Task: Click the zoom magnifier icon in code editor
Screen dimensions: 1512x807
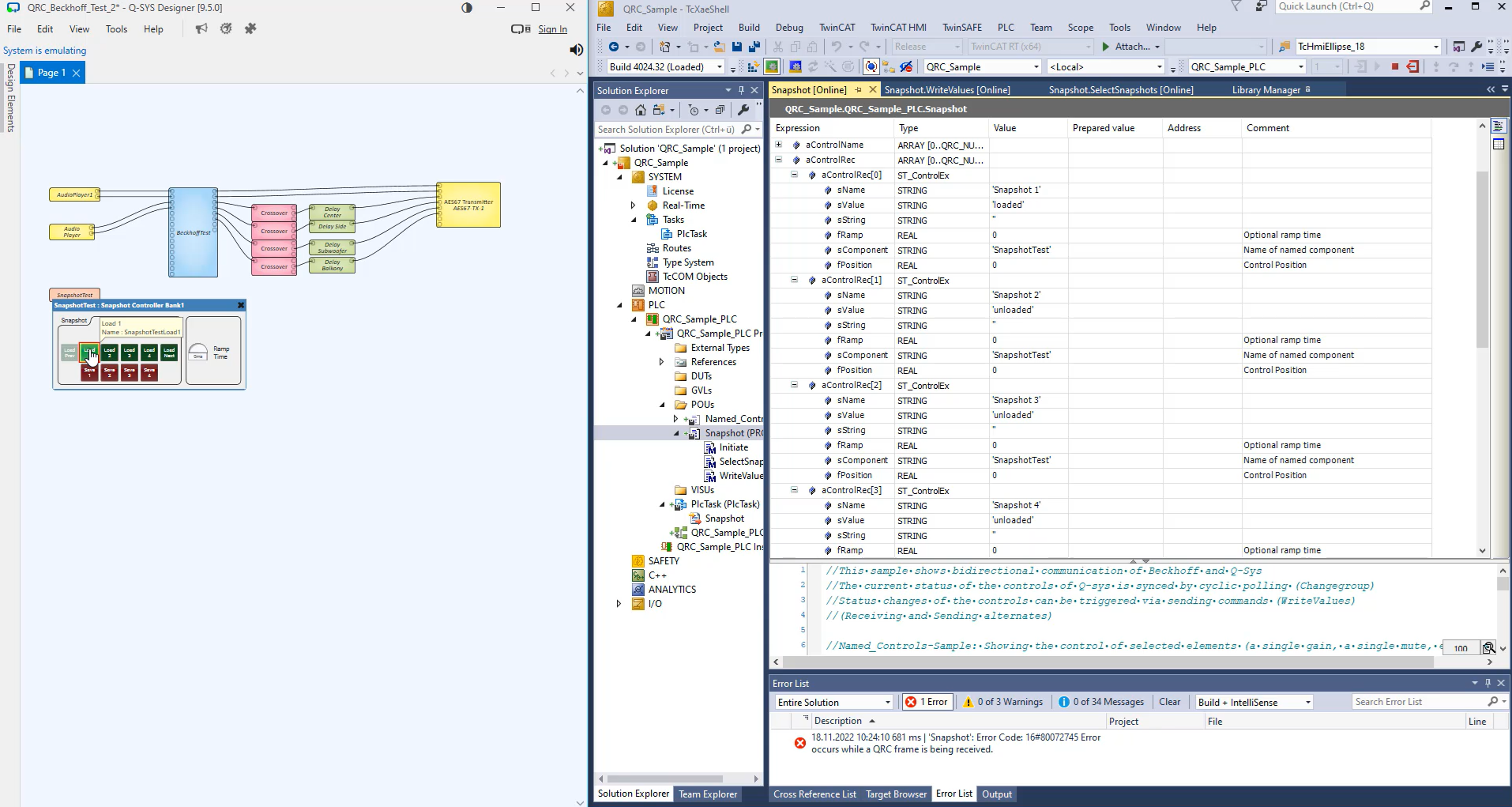Action: (x=1488, y=647)
